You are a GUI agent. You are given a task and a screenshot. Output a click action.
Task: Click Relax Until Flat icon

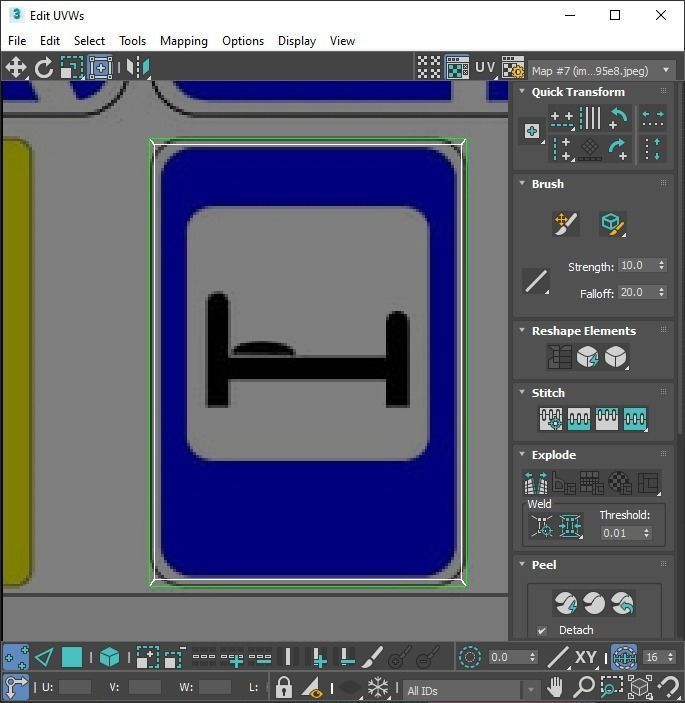click(587, 357)
